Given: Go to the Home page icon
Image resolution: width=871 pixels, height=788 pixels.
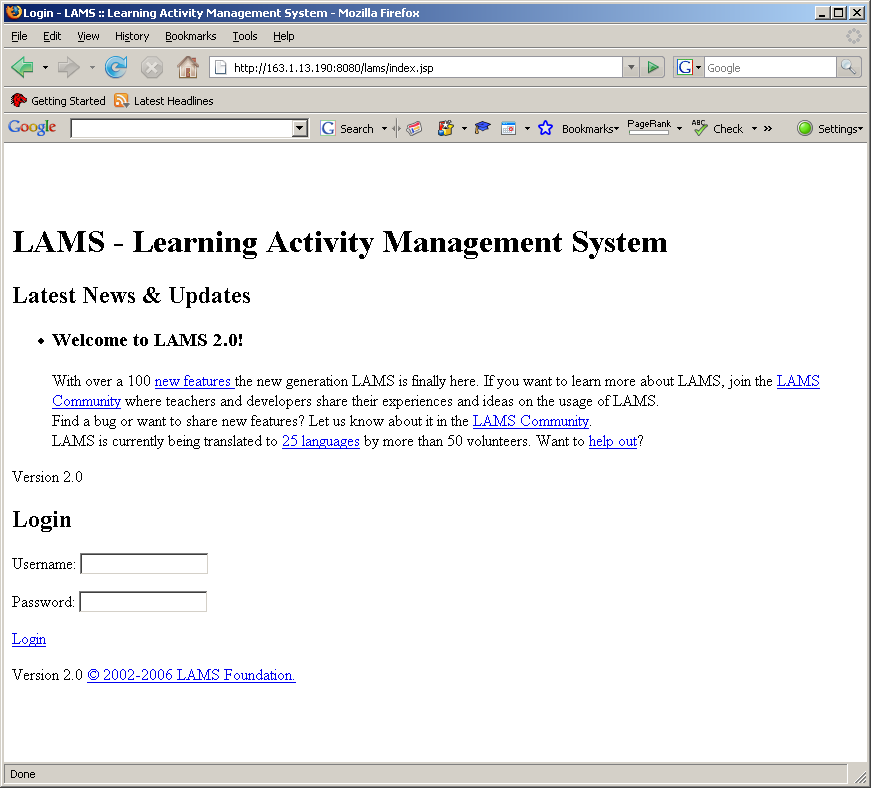Looking at the screenshot, I should 187,68.
